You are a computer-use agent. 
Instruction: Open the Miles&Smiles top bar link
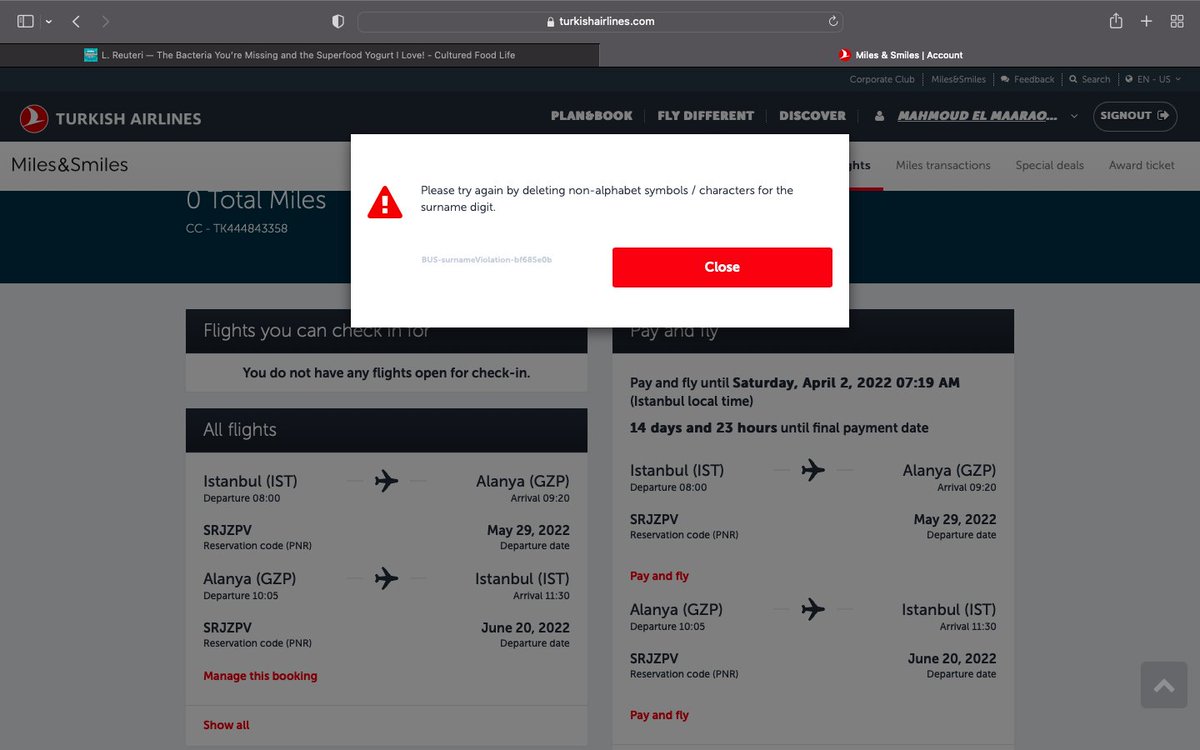tap(958, 79)
